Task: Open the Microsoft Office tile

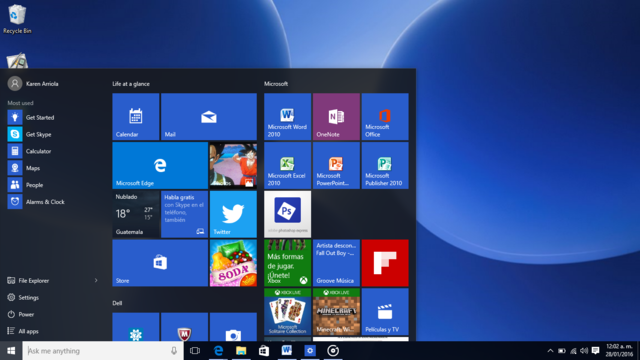Action: [385, 117]
